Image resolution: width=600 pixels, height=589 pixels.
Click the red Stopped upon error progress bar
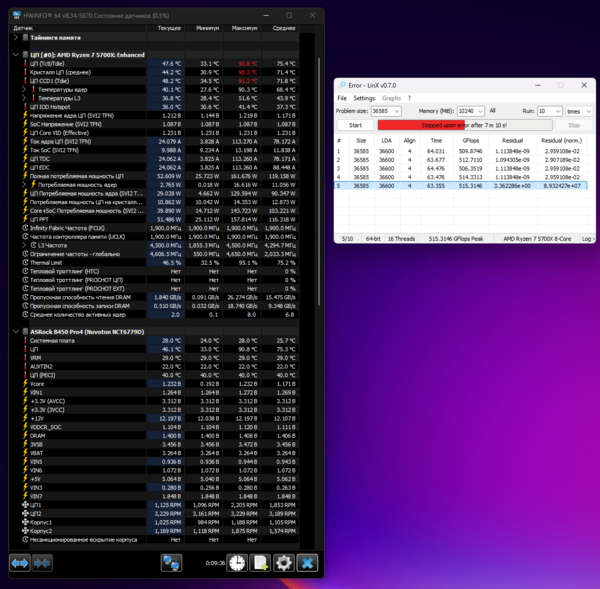coord(465,125)
